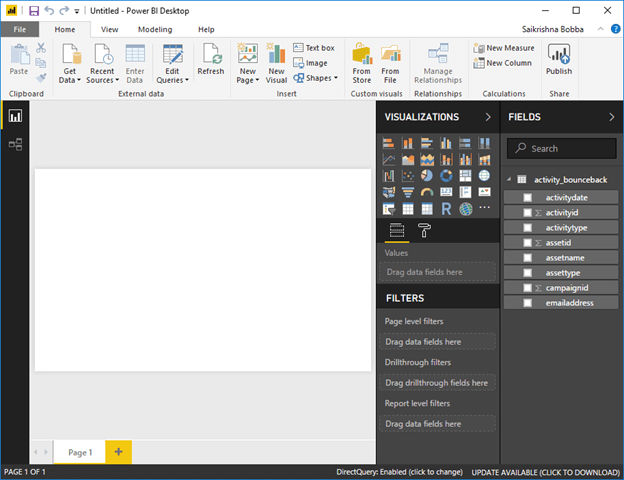The height and width of the screenshot is (480, 624).
Task: Check the activitytype field
Action: point(528,228)
